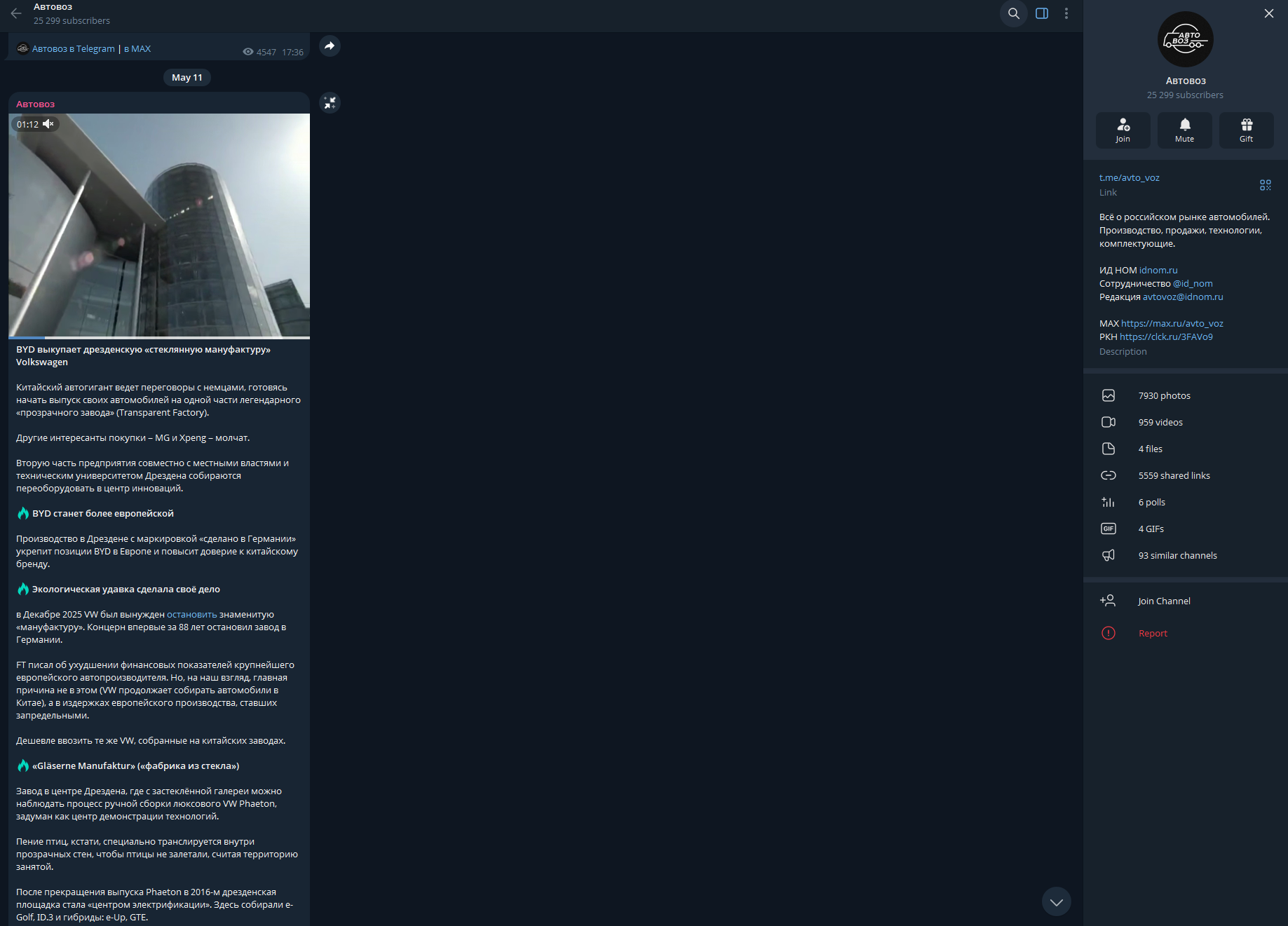Image resolution: width=1288 pixels, height=926 pixels.
Task: Open the 7930 photos section
Action: [x=1186, y=396]
